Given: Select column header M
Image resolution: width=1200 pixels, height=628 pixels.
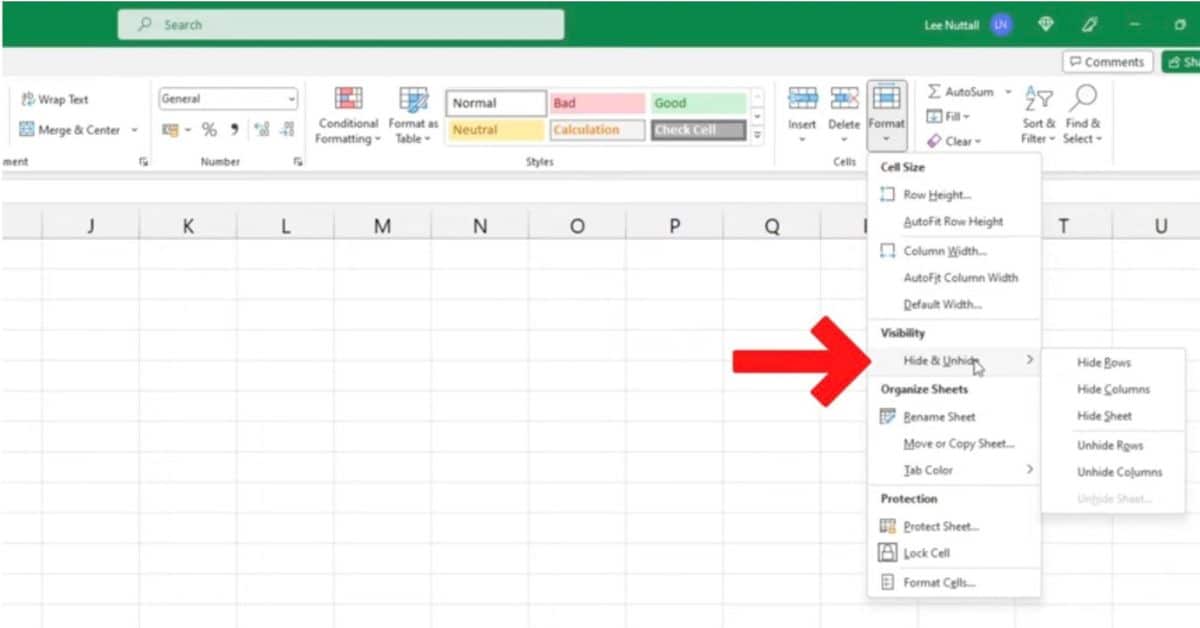Looking at the screenshot, I should click(x=382, y=227).
